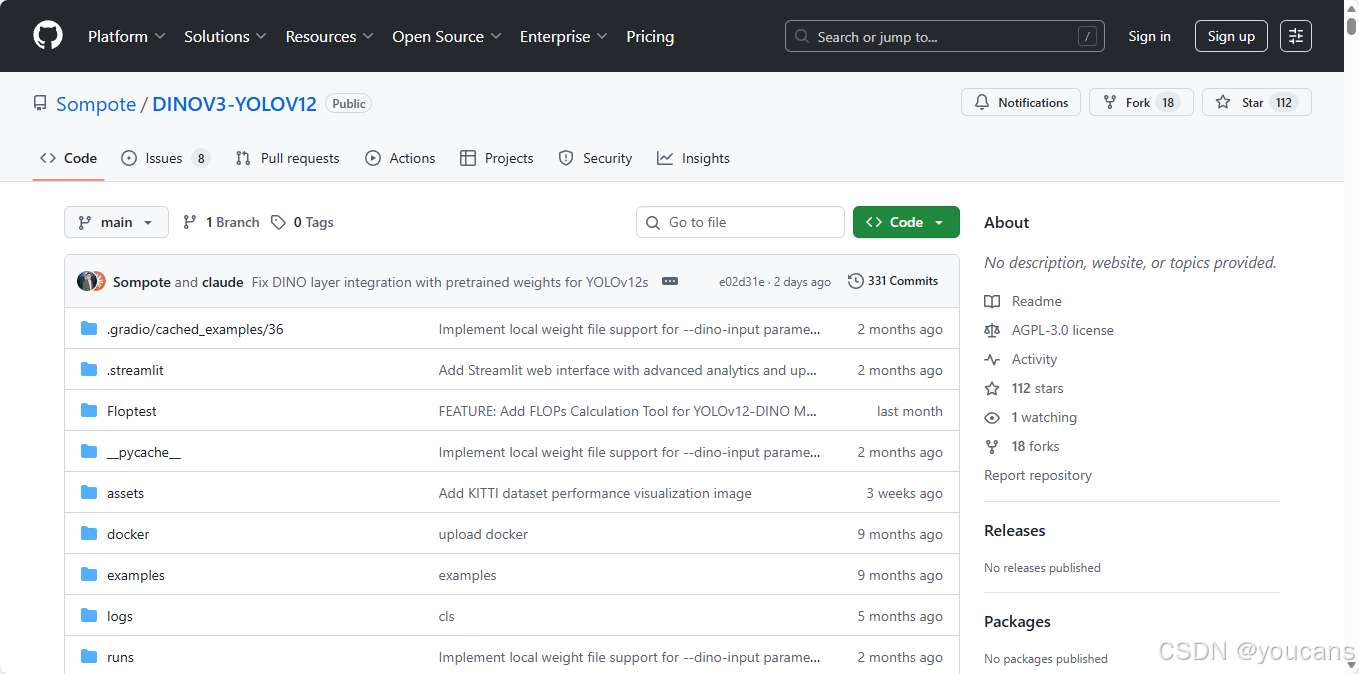Open the upload docker commit message
The width and height of the screenshot is (1359, 674).
pyautogui.click(x=483, y=534)
